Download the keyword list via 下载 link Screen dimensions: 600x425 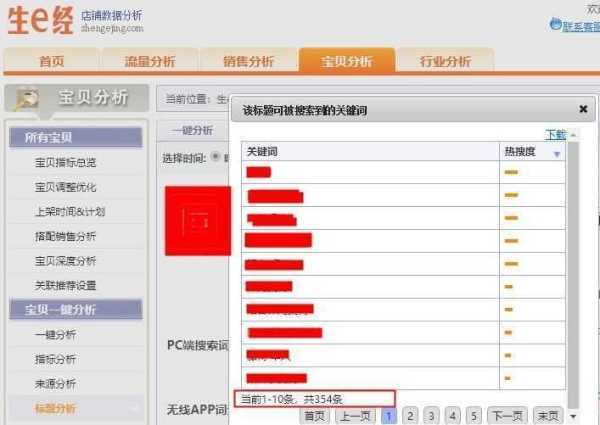click(x=555, y=134)
